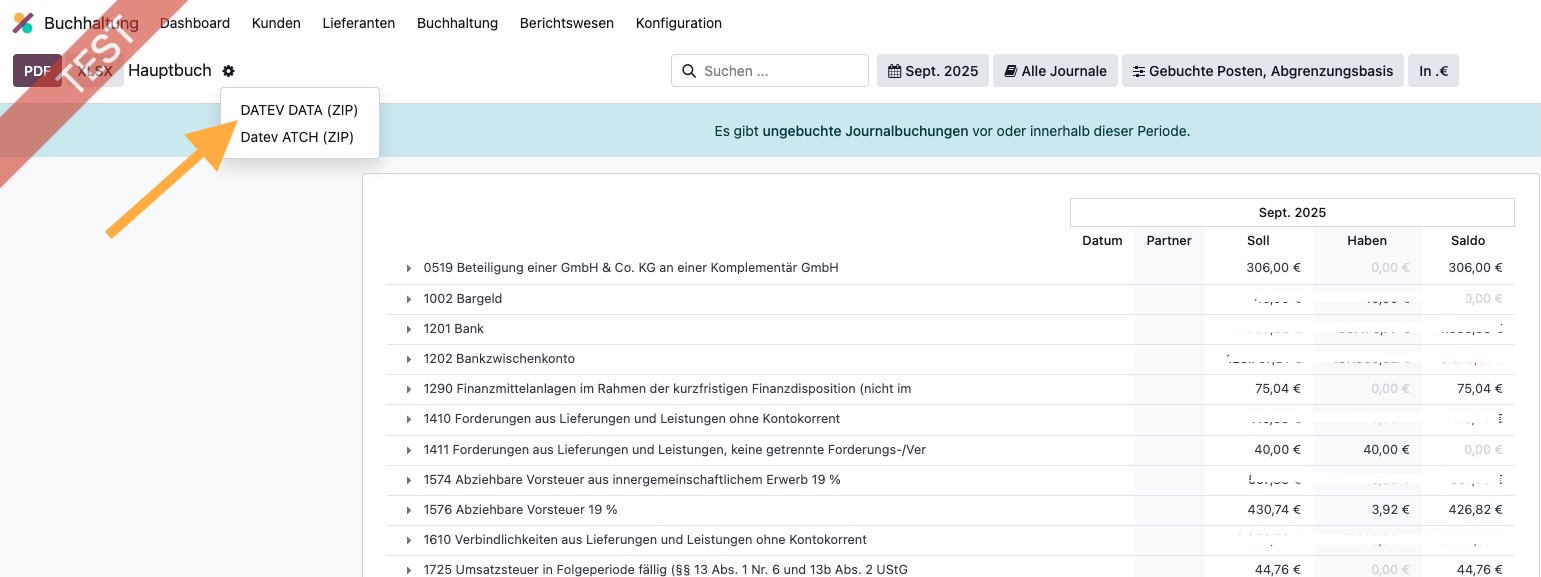The image size is (1541, 577).
Task: Open the Sept. 2025 calendar date filter
Action: click(x=932, y=71)
